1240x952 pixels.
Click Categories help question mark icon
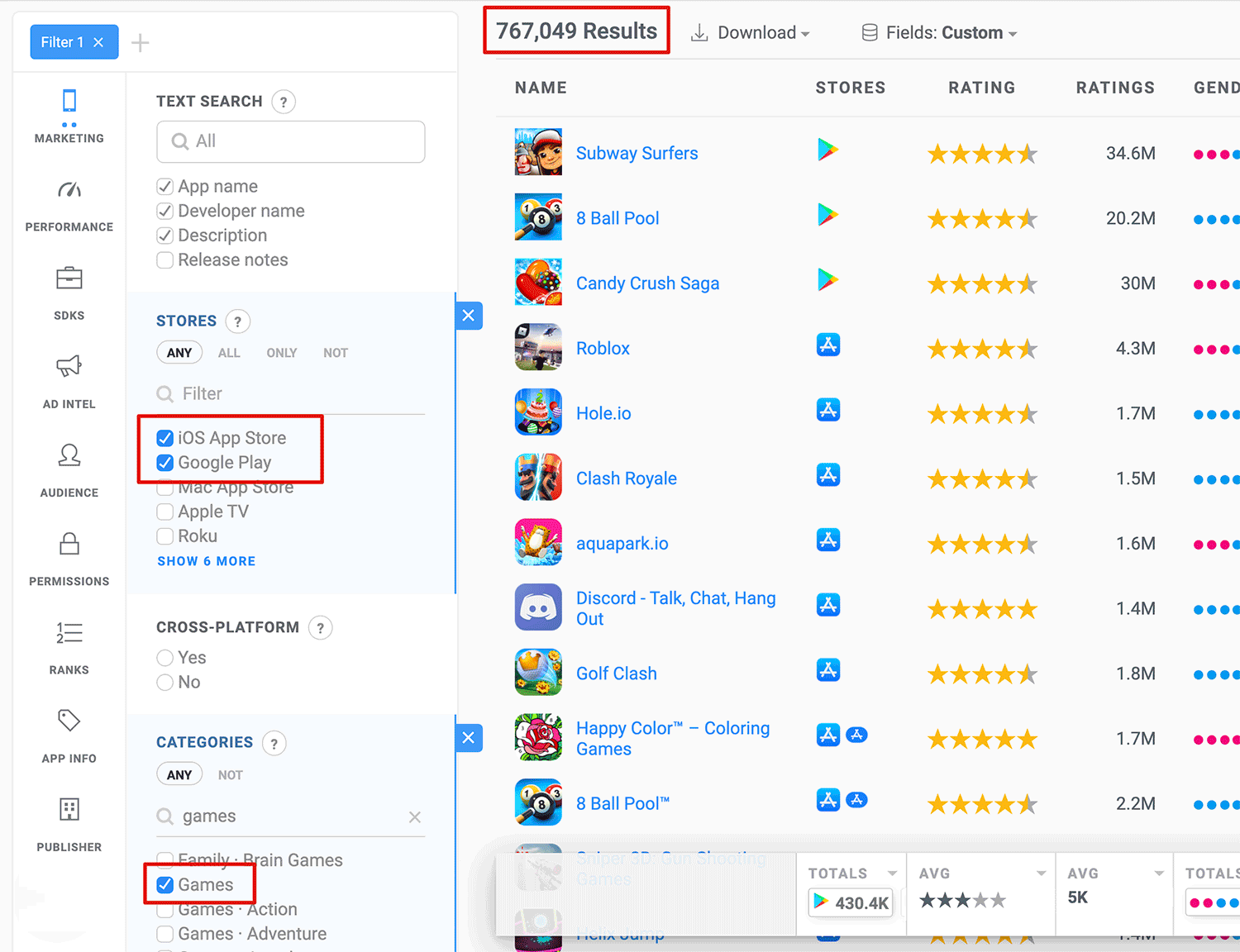(274, 743)
